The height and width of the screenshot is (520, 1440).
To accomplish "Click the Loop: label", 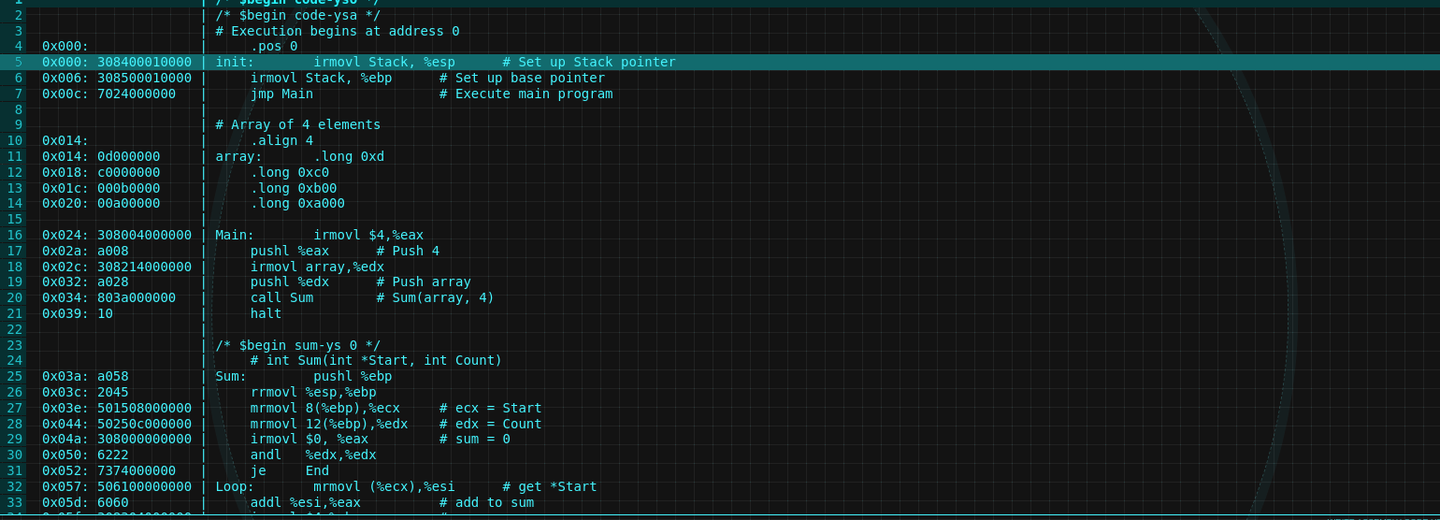I will coord(234,487).
